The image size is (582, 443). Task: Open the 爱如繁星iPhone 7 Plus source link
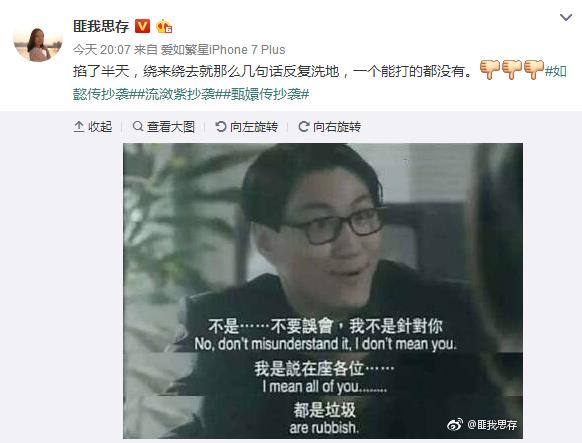coord(223,50)
